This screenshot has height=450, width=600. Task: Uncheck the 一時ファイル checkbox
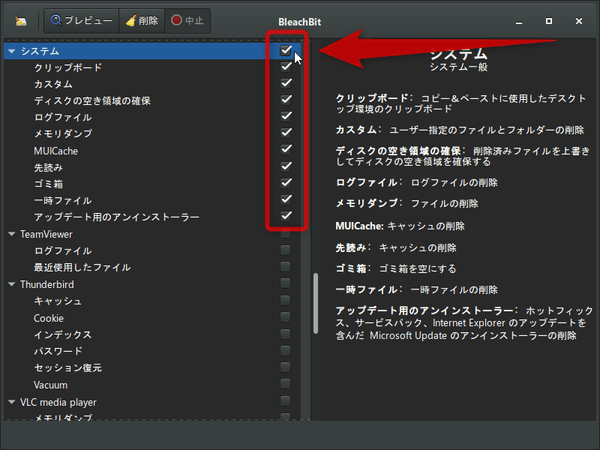pyautogui.click(x=286, y=199)
